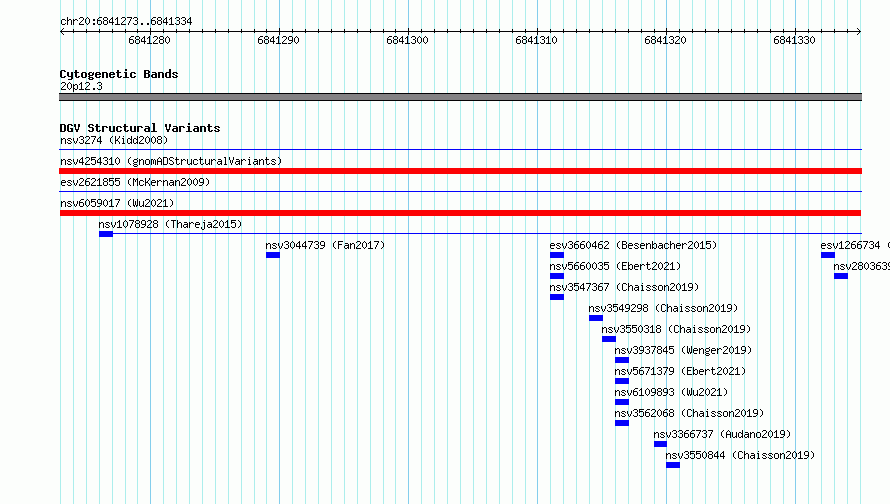Open the nsv3044739 (Fan2017) label

pos(325,245)
